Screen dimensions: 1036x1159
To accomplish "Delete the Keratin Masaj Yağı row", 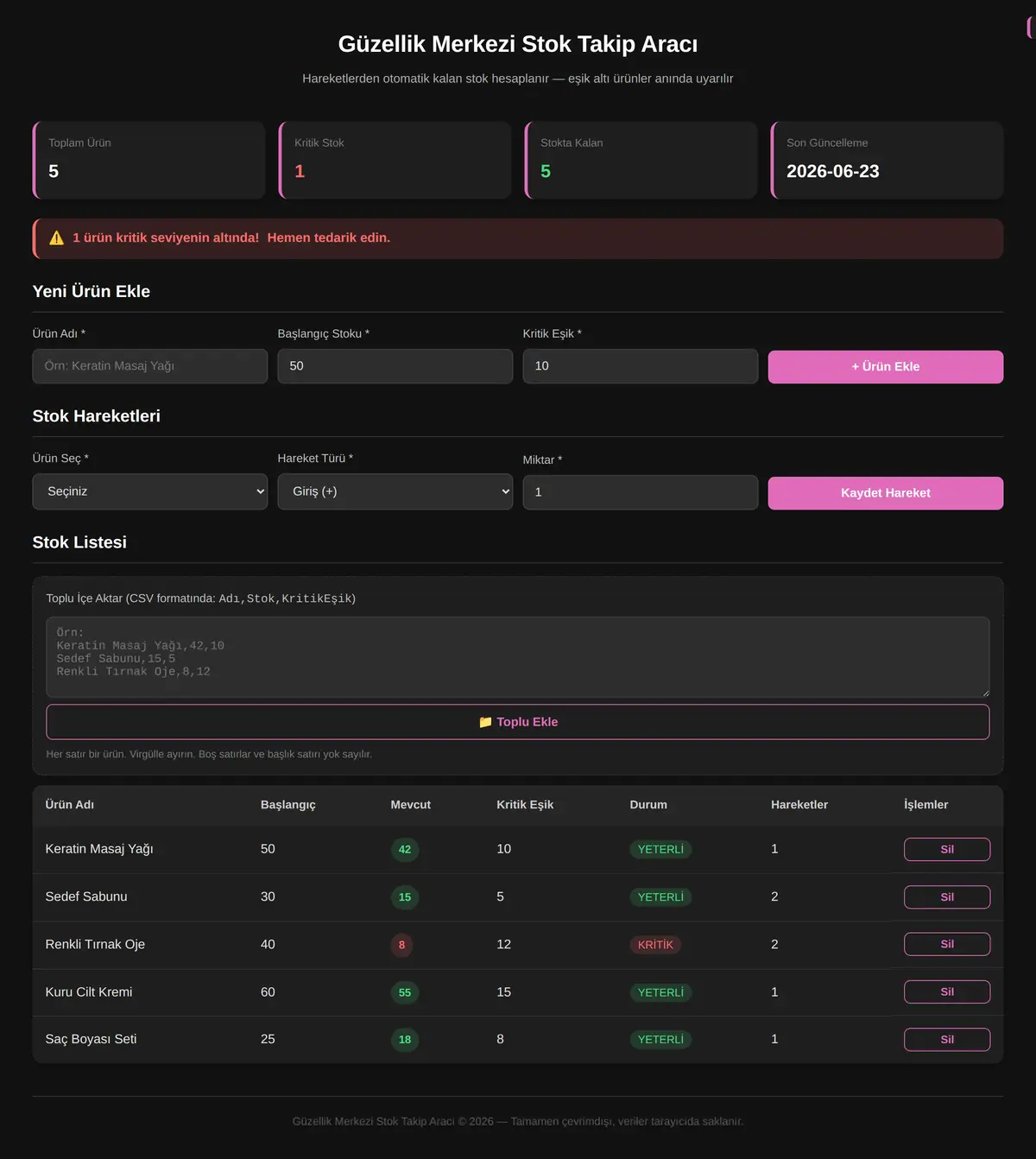I will (x=947, y=850).
